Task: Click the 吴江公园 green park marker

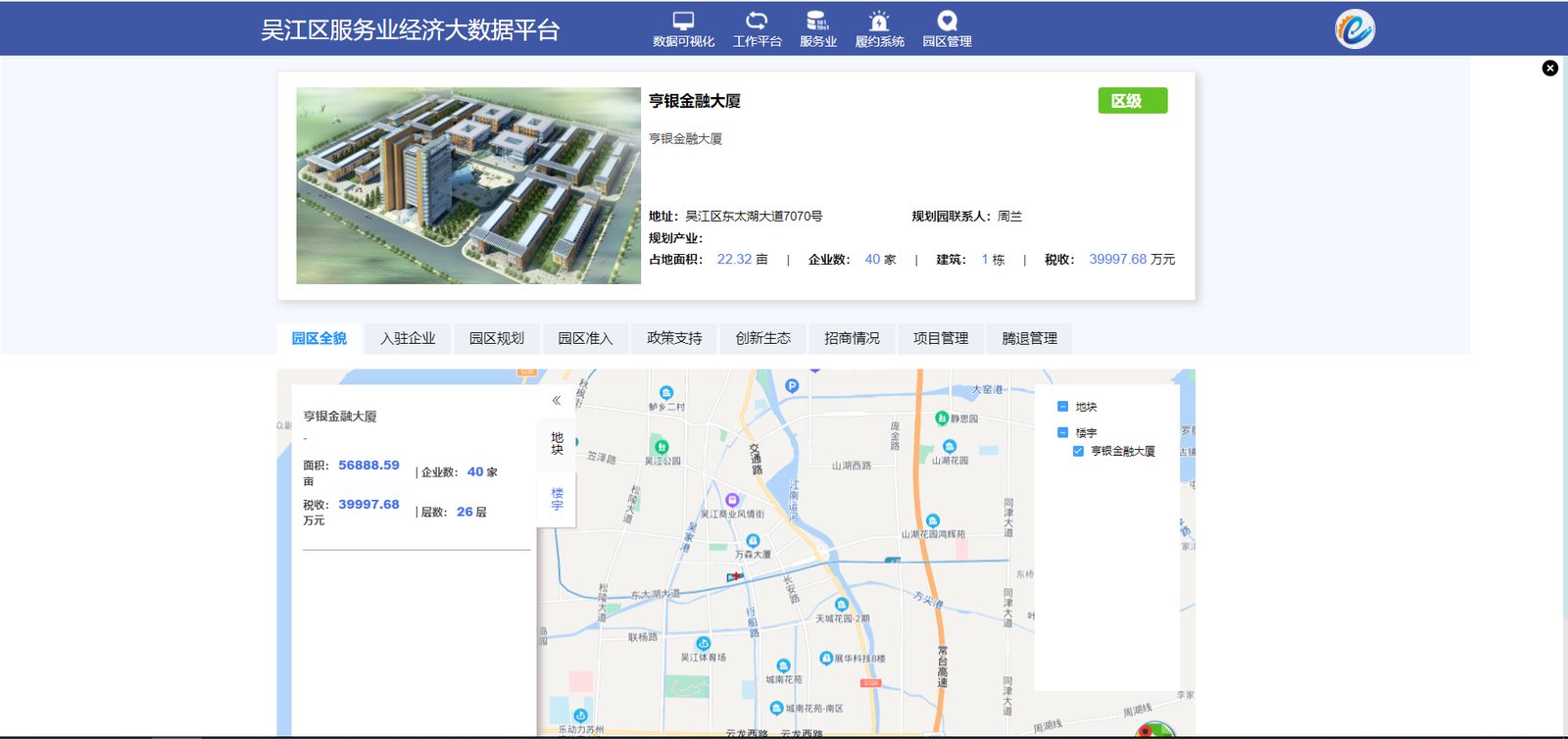Action: [x=662, y=447]
